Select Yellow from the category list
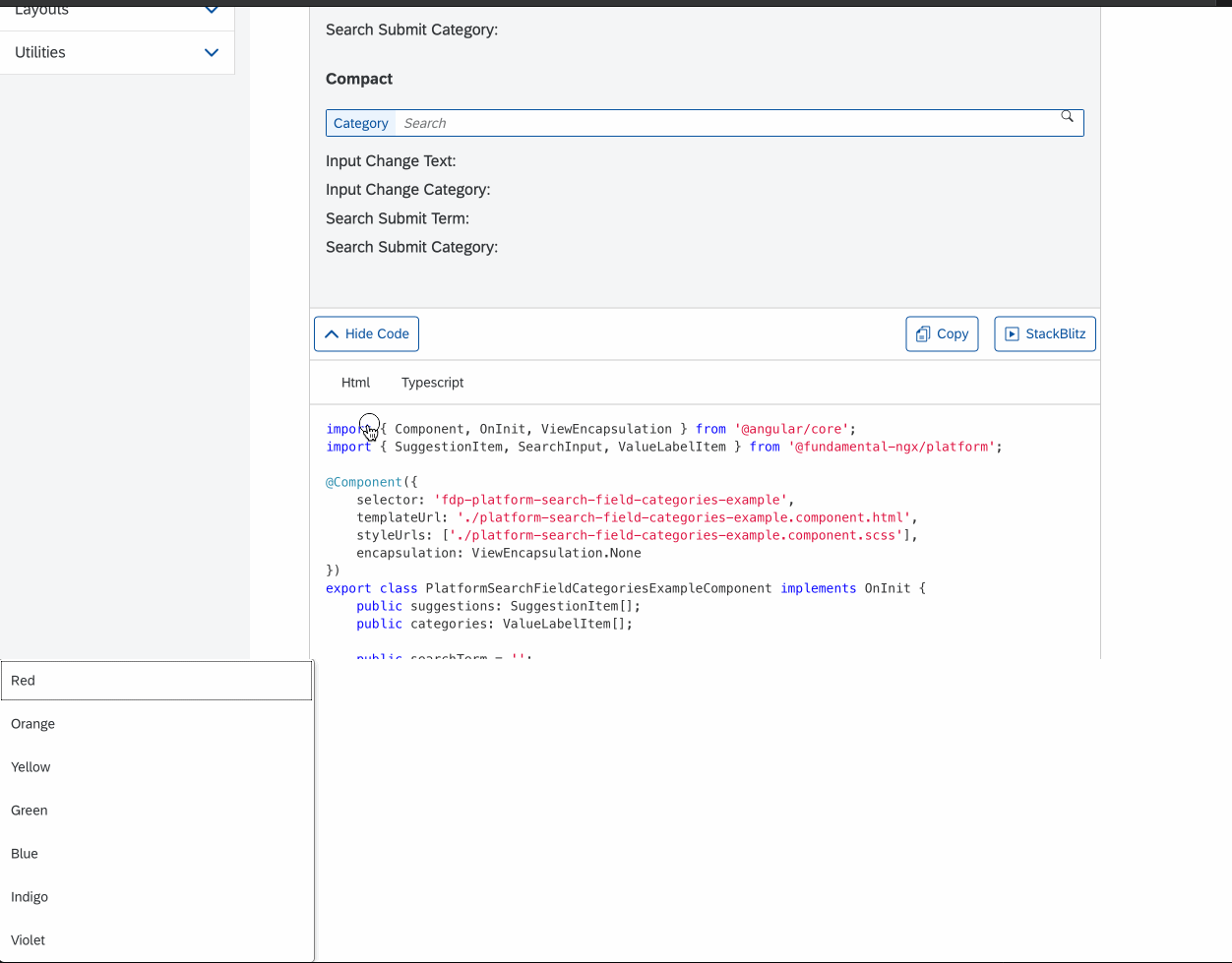 coord(156,767)
